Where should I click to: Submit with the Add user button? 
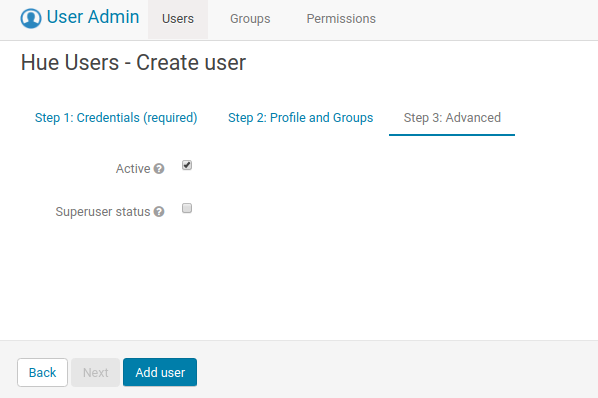click(x=160, y=372)
